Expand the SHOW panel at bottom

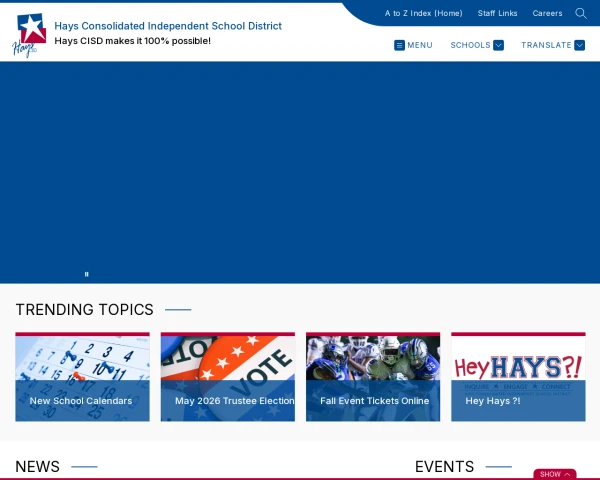click(555, 474)
